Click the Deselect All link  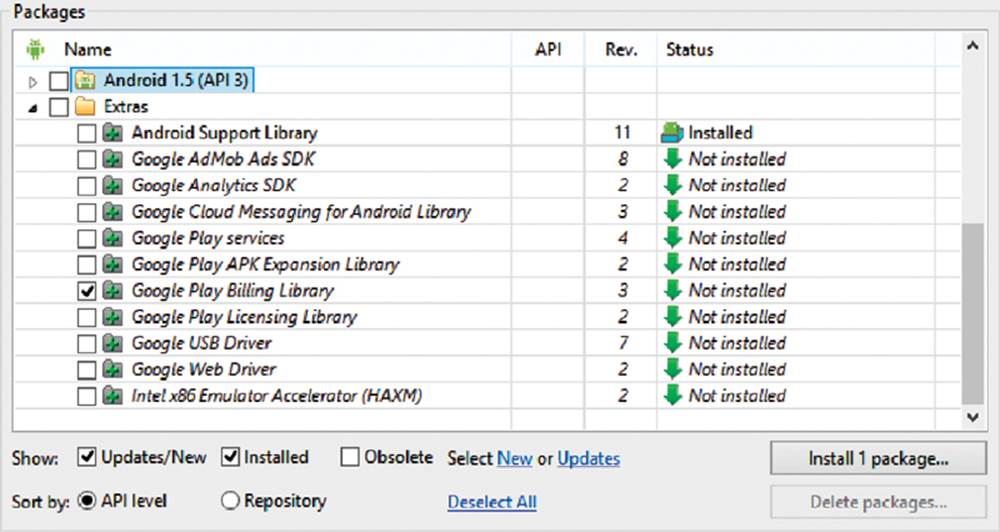click(x=492, y=502)
